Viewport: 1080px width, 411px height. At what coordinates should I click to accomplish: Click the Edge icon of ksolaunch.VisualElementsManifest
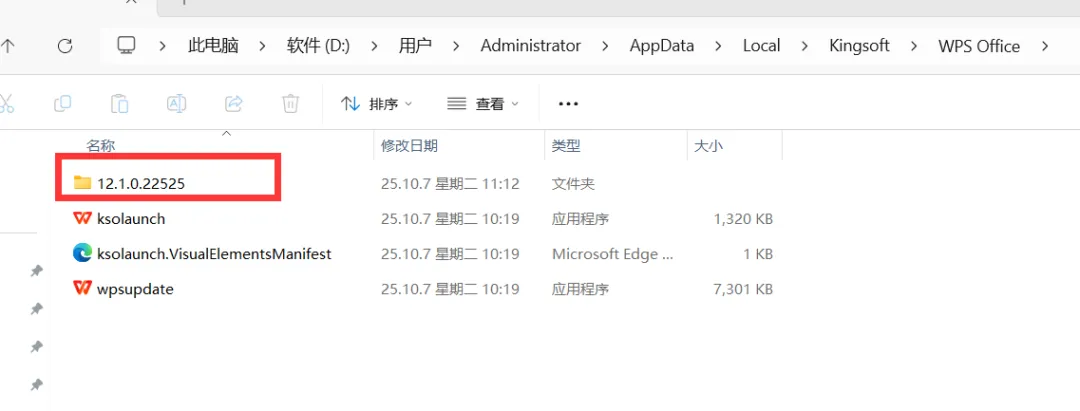click(82, 253)
